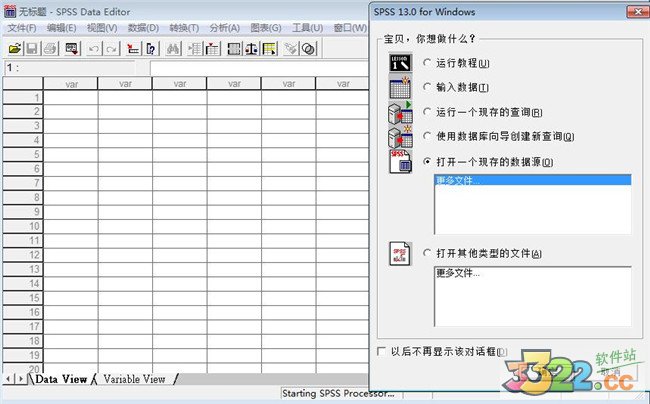Image resolution: width=650 pixels, height=404 pixels.
Task: Switch to the Variable View tab
Action: point(134,379)
